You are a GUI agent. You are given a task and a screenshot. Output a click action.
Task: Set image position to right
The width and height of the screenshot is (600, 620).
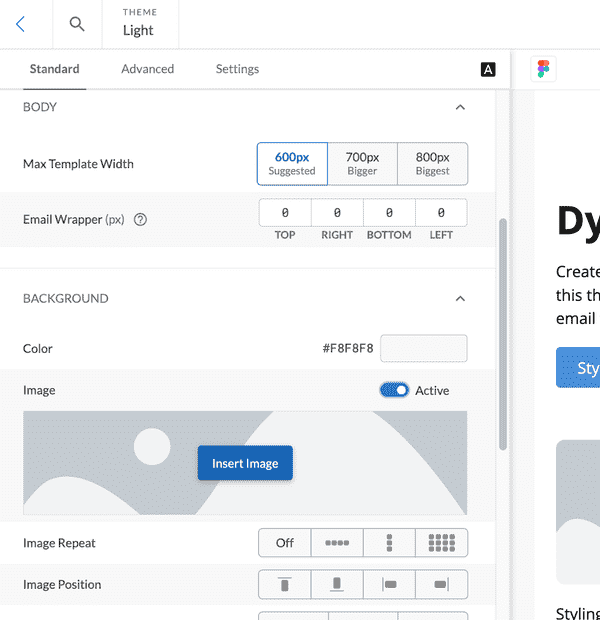pyautogui.click(x=441, y=584)
